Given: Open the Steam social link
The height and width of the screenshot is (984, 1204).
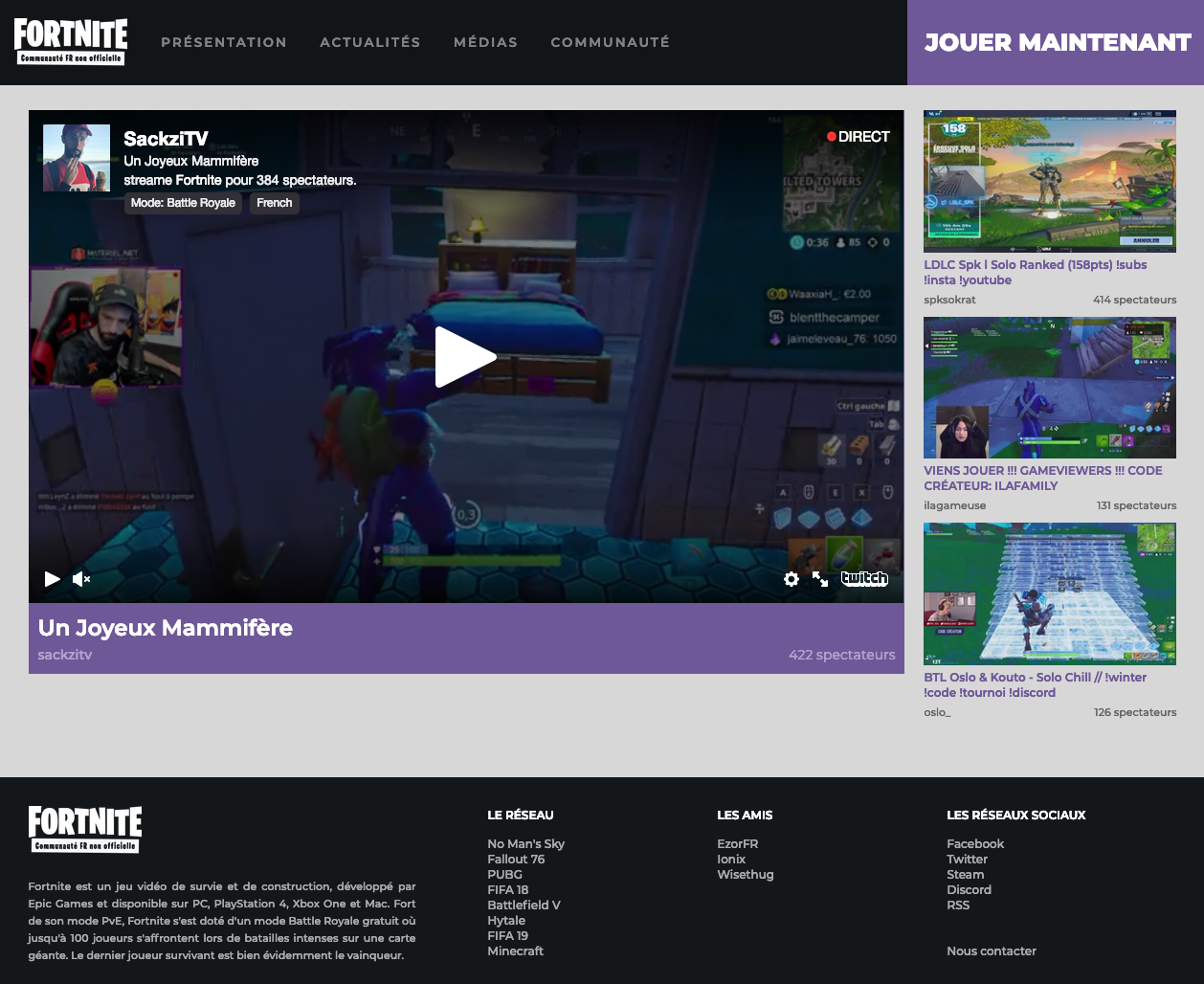Looking at the screenshot, I should [966, 875].
